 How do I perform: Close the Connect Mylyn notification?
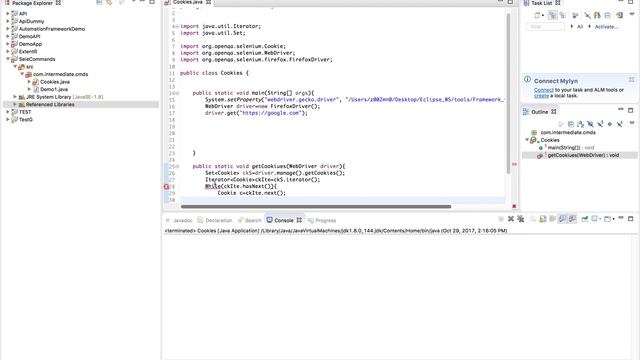coord(631,79)
